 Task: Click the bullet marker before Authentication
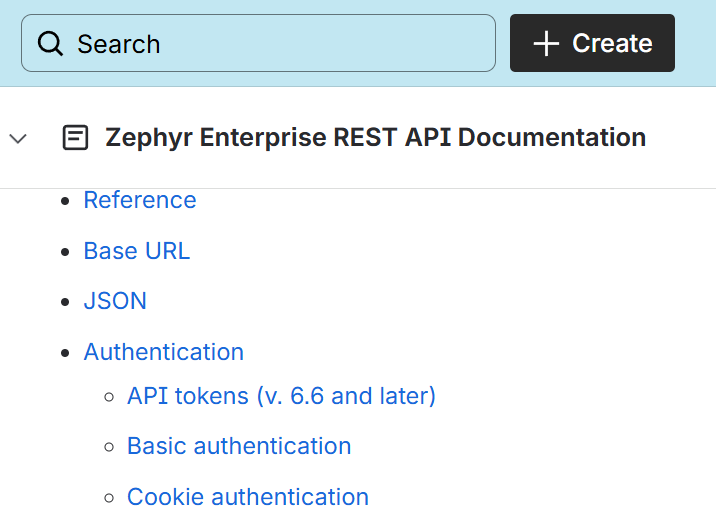(x=65, y=353)
